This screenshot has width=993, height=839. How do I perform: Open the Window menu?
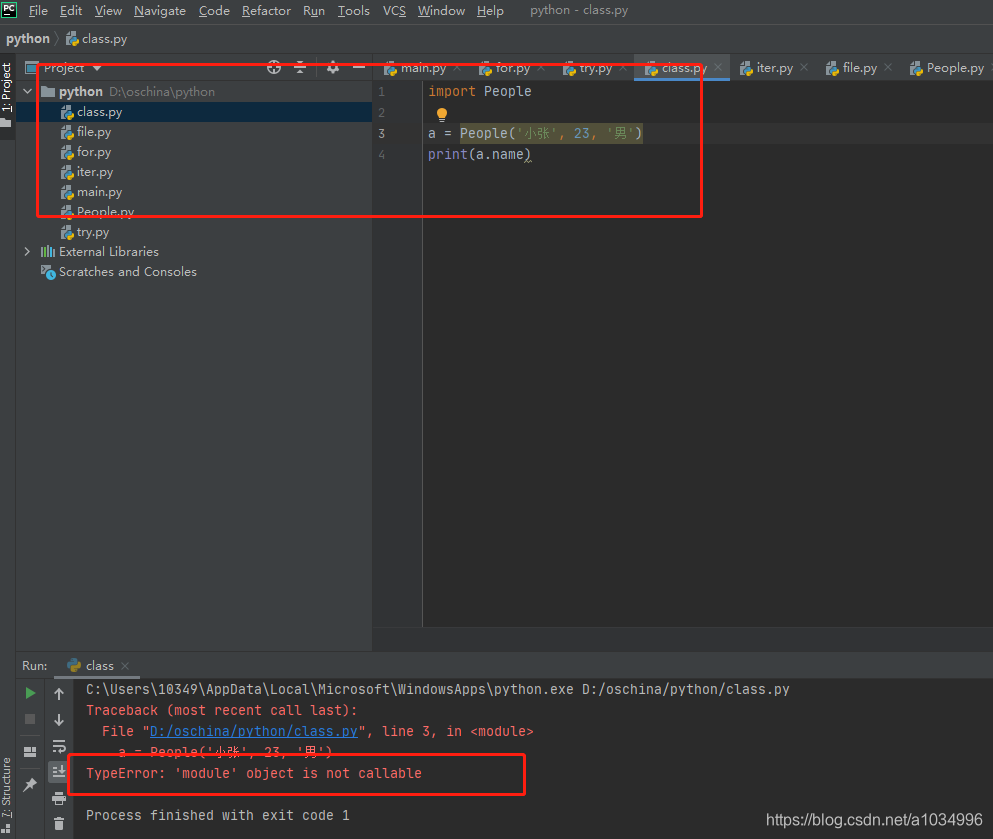[441, 11]
